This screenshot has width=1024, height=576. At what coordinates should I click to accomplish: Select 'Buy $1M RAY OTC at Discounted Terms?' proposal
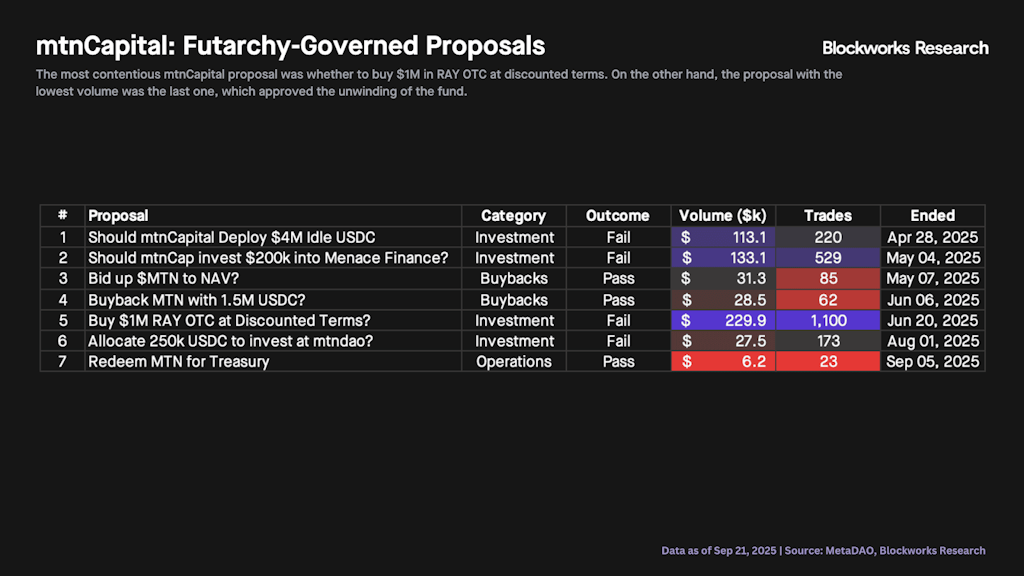tap(229, 320)
